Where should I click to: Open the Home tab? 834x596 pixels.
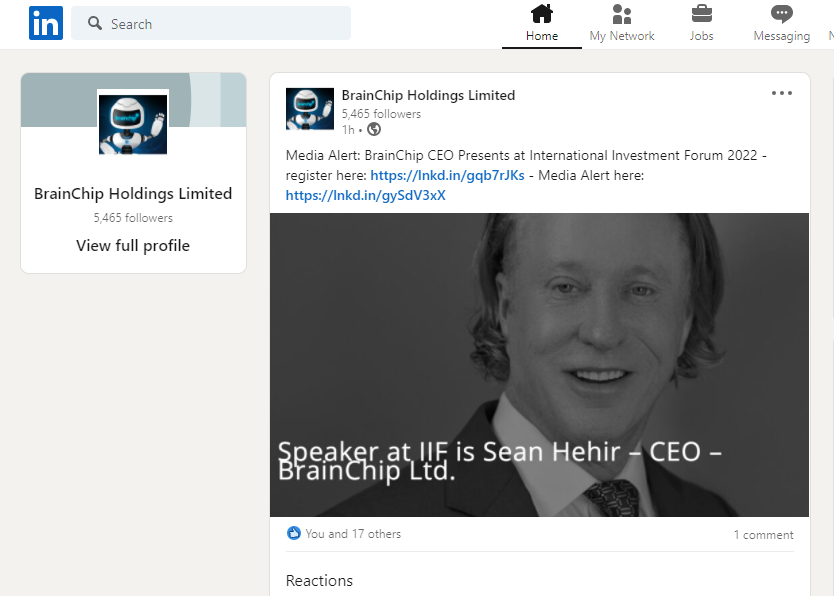[541, 23]
